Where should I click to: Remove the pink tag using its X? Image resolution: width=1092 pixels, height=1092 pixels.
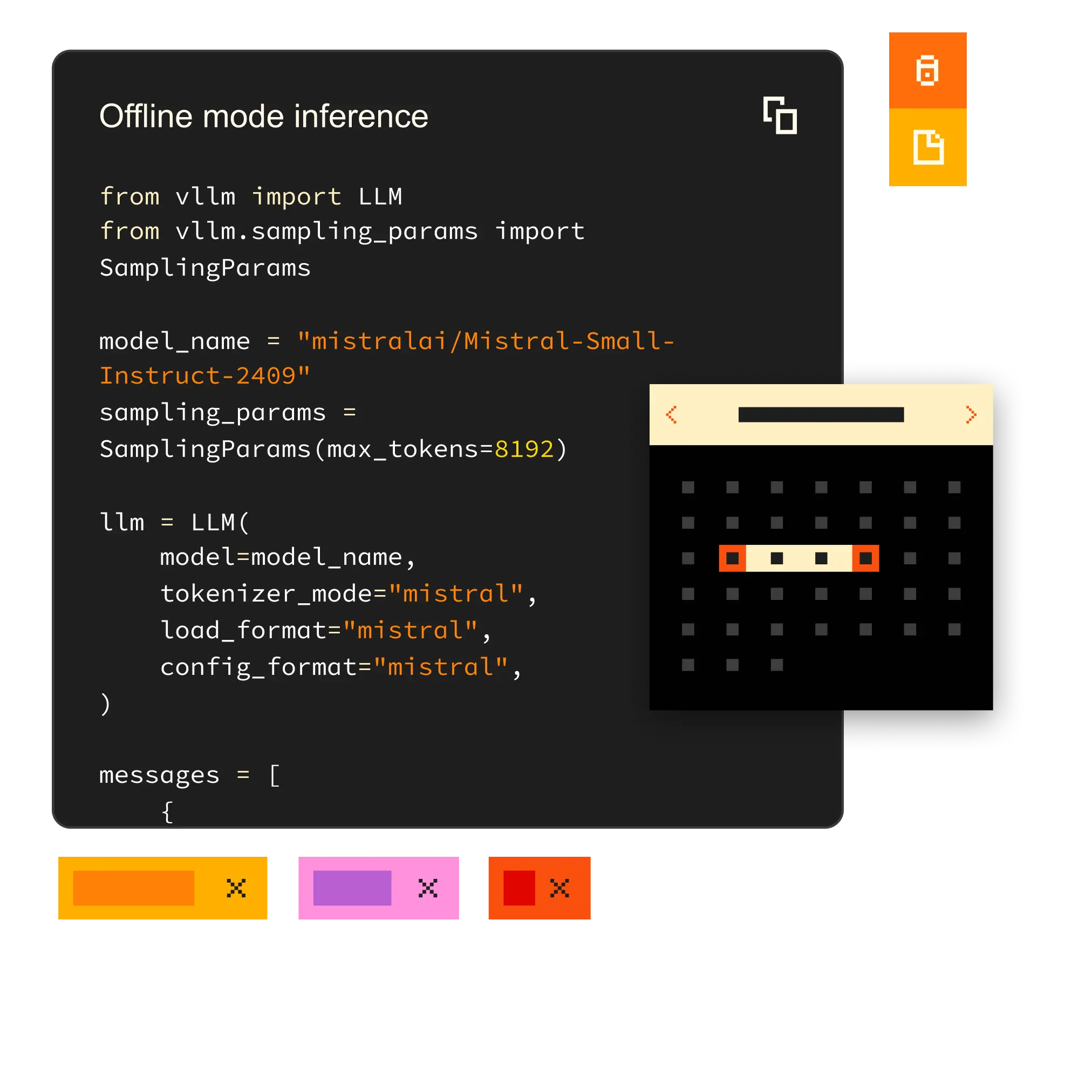pos(428,888)
